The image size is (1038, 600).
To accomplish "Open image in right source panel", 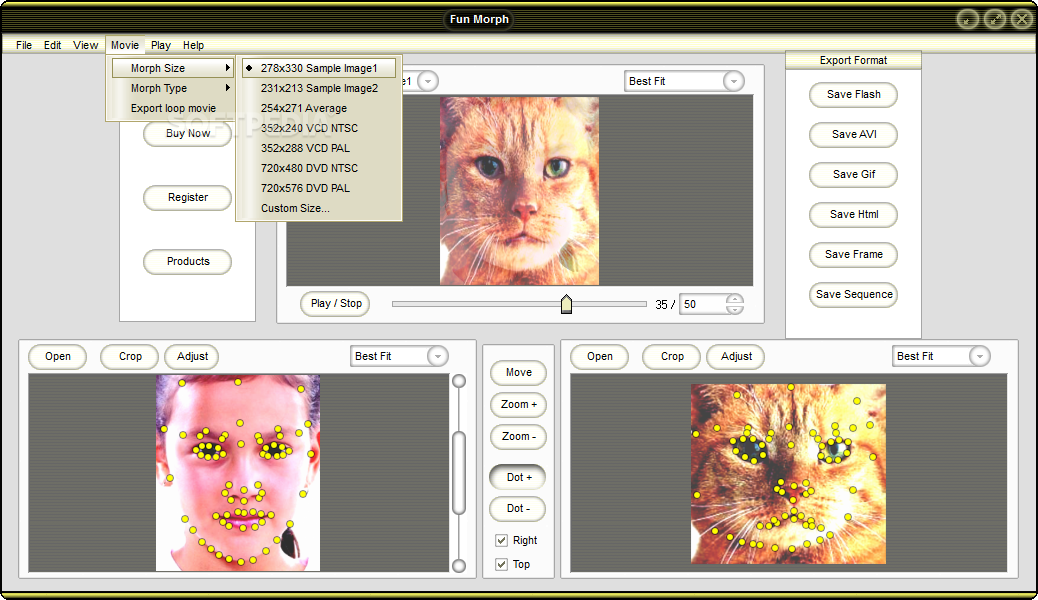I will 600,356.
